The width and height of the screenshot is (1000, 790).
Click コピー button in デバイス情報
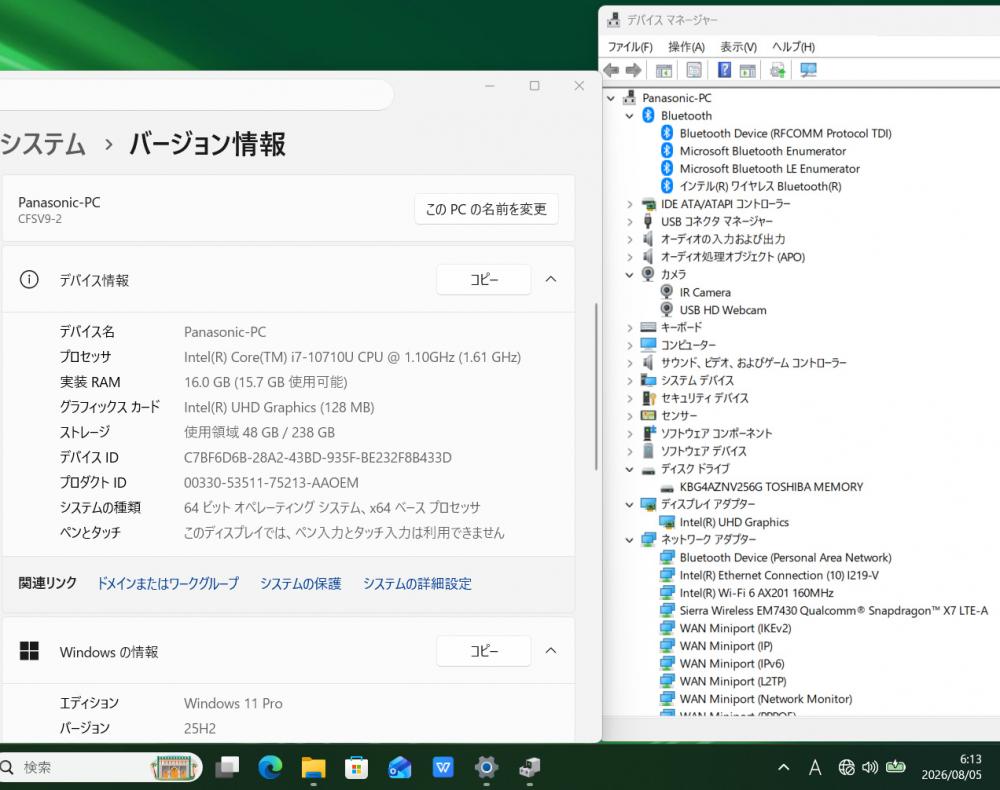pyautogui.click(x=484, y=279)
